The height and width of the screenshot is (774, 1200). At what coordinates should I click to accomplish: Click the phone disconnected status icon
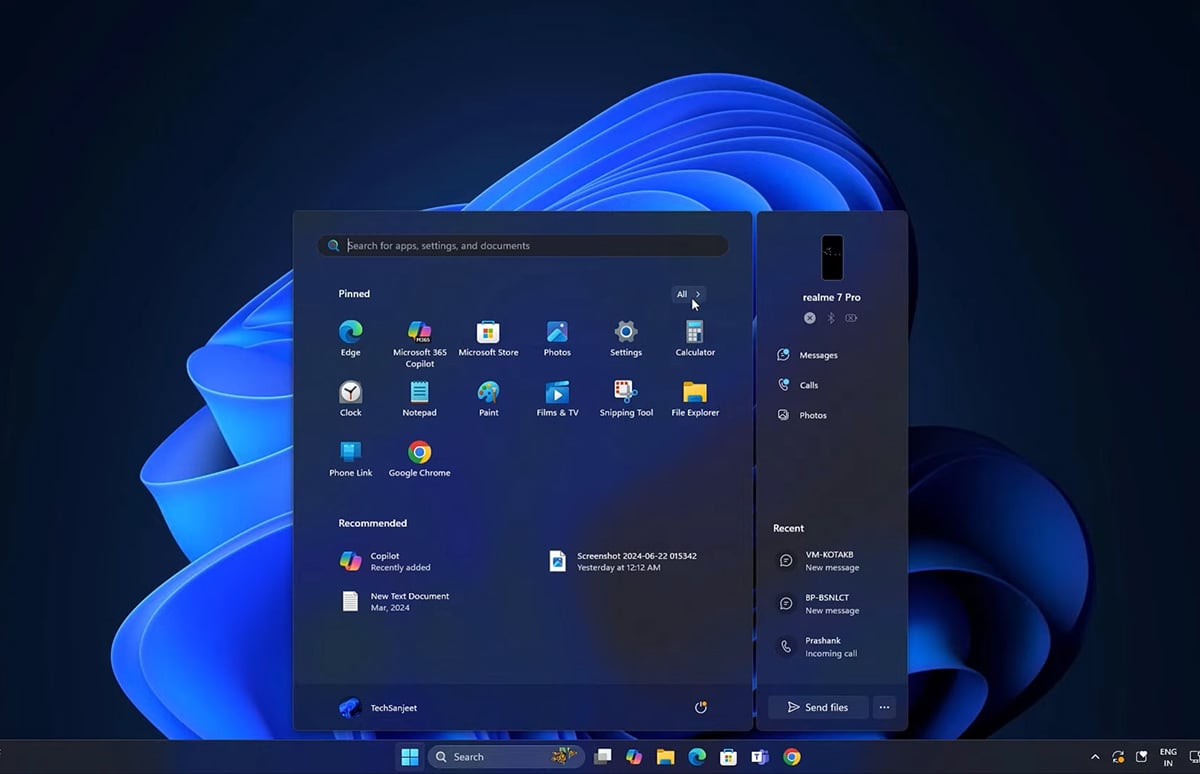pyautogui.click(x=810, y=318)
